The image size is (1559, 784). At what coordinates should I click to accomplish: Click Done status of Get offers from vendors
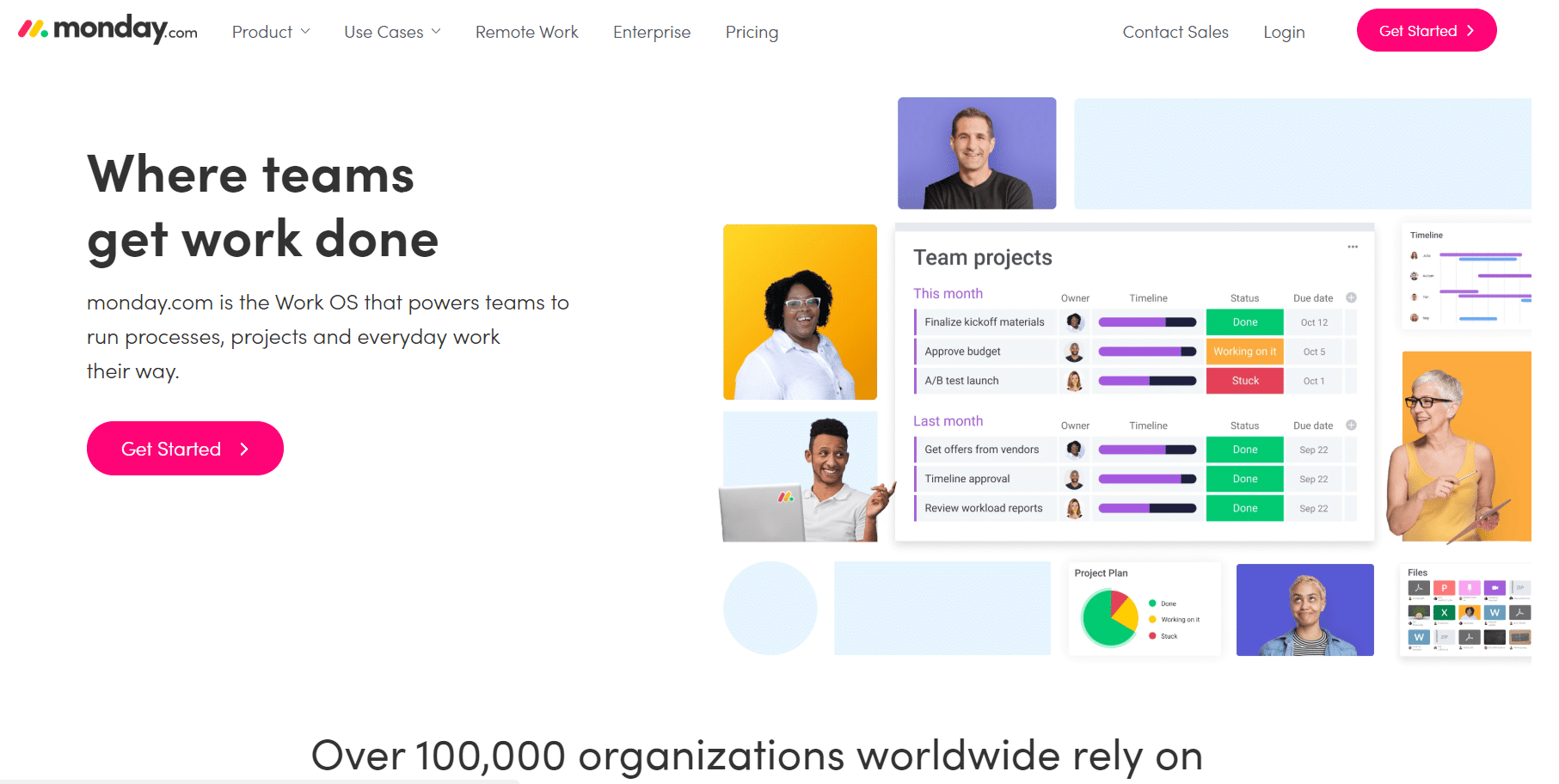1244,449
